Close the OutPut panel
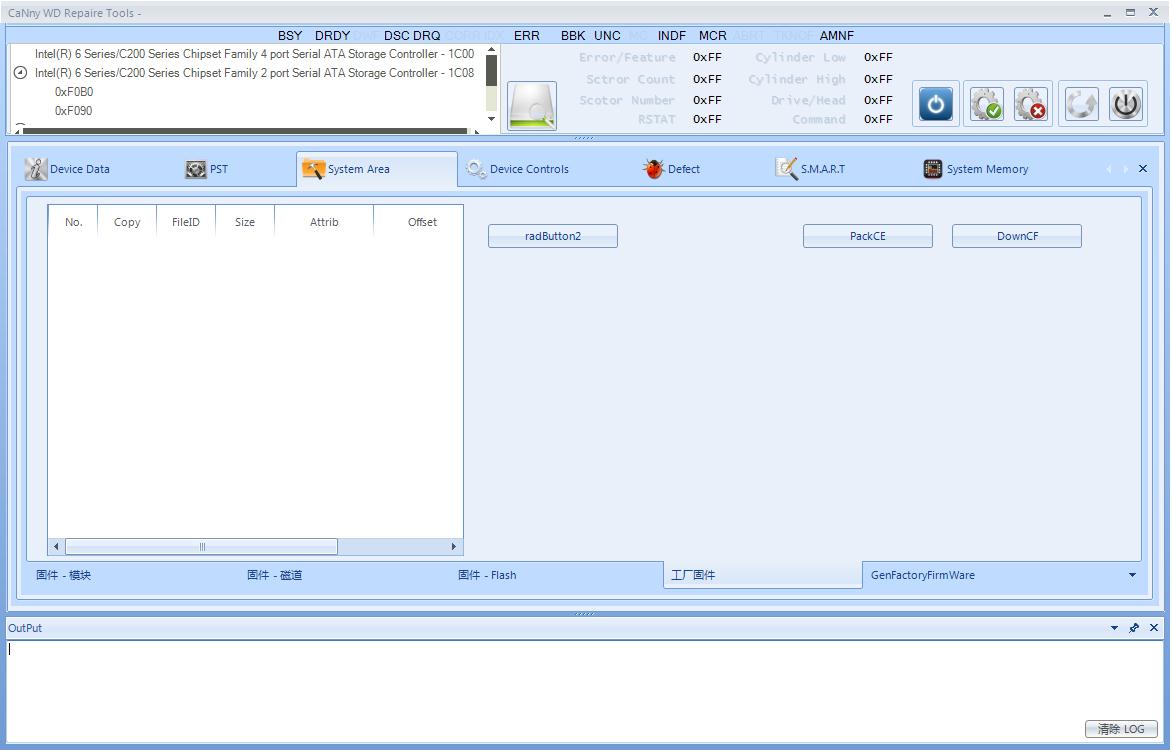Viewport: 1172px width, 751px height. coord(1154,628)
